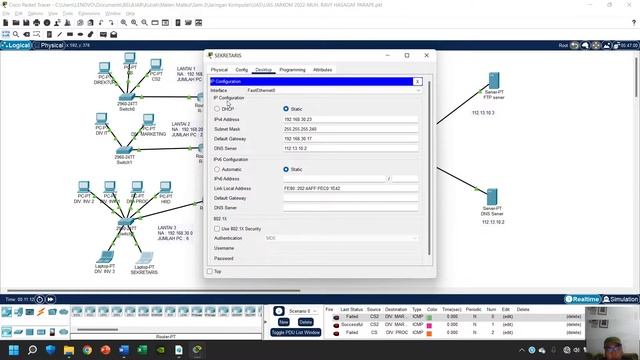Close the IP Configuration panel X

417,82
